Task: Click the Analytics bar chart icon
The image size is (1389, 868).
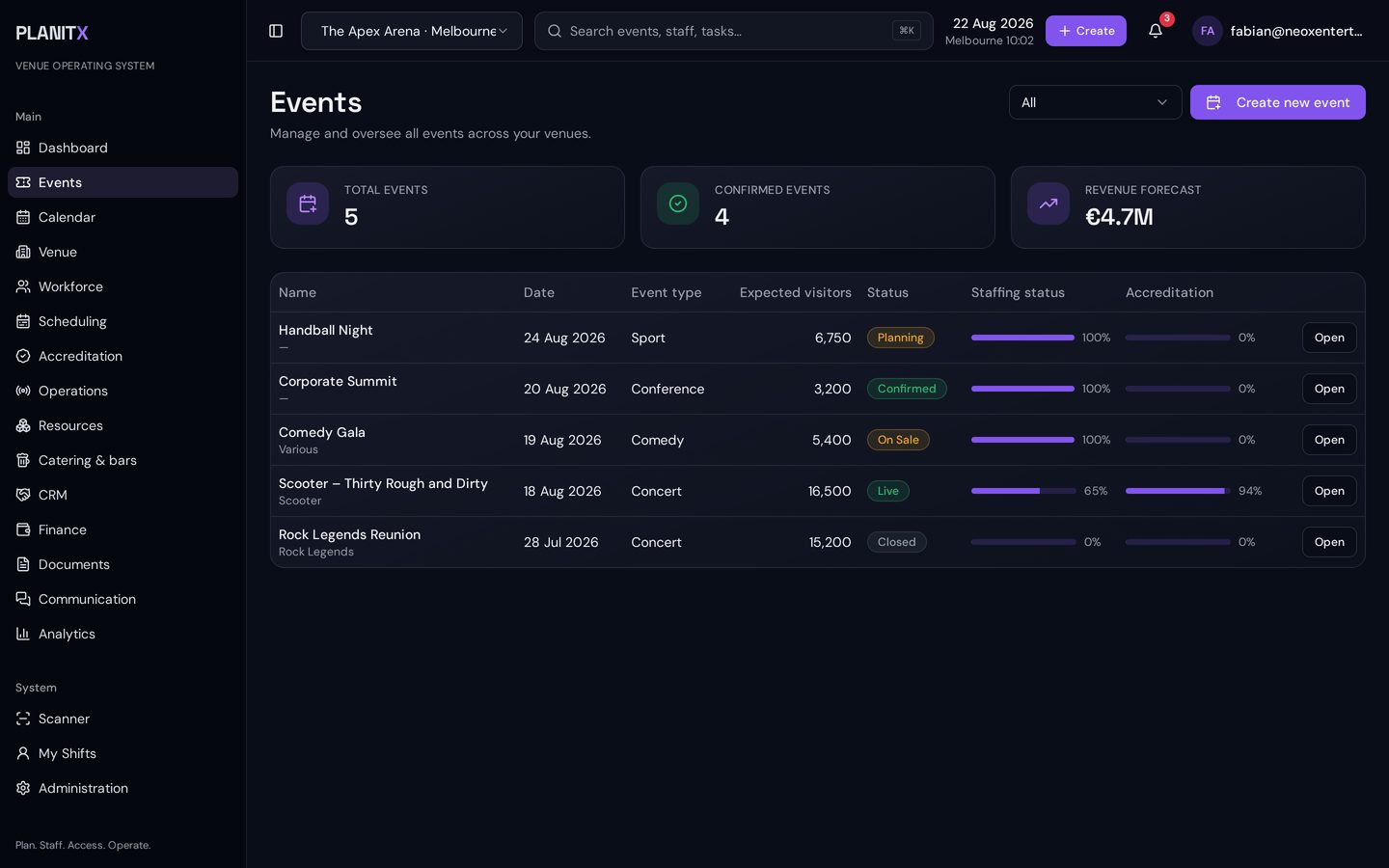Action: [x=23, y=634]
